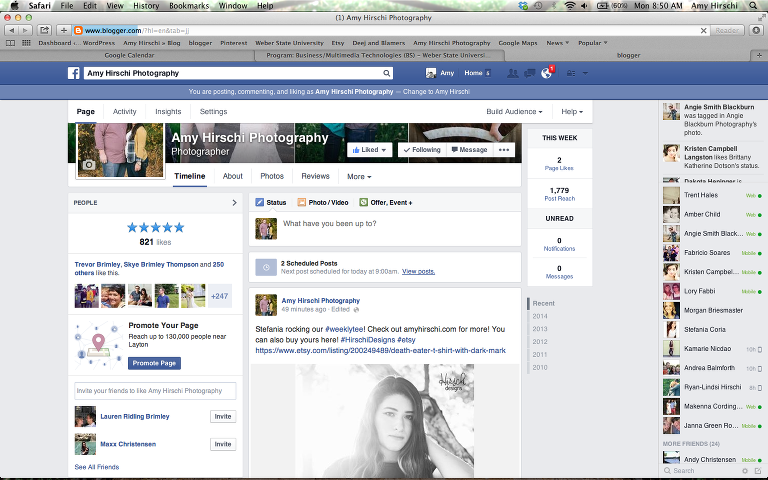Toggle the Following button
The height and width of the screenshot is (480, 768).
(x=422, y=150)
